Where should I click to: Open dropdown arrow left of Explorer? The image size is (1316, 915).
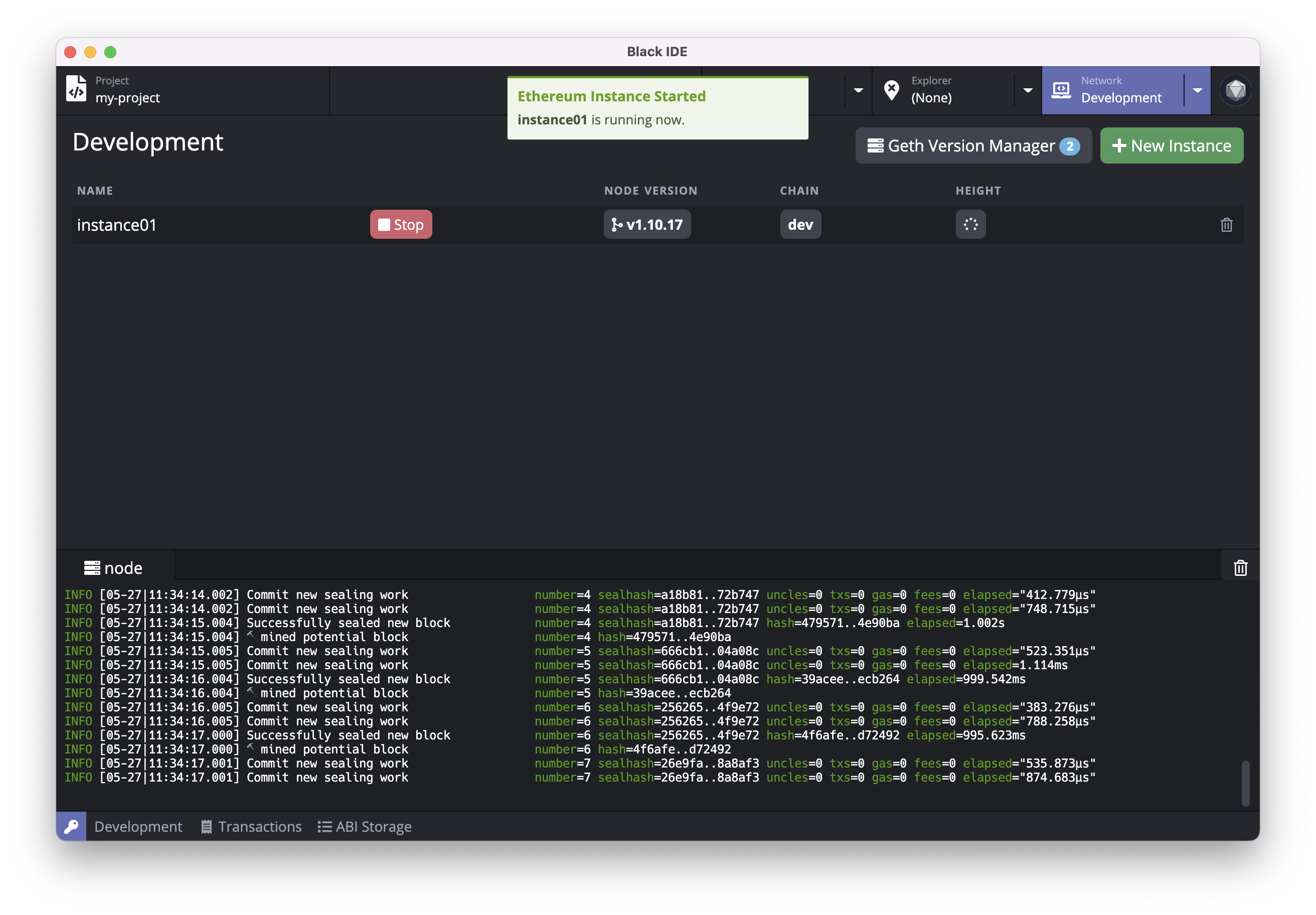click(x=858, y=90)
